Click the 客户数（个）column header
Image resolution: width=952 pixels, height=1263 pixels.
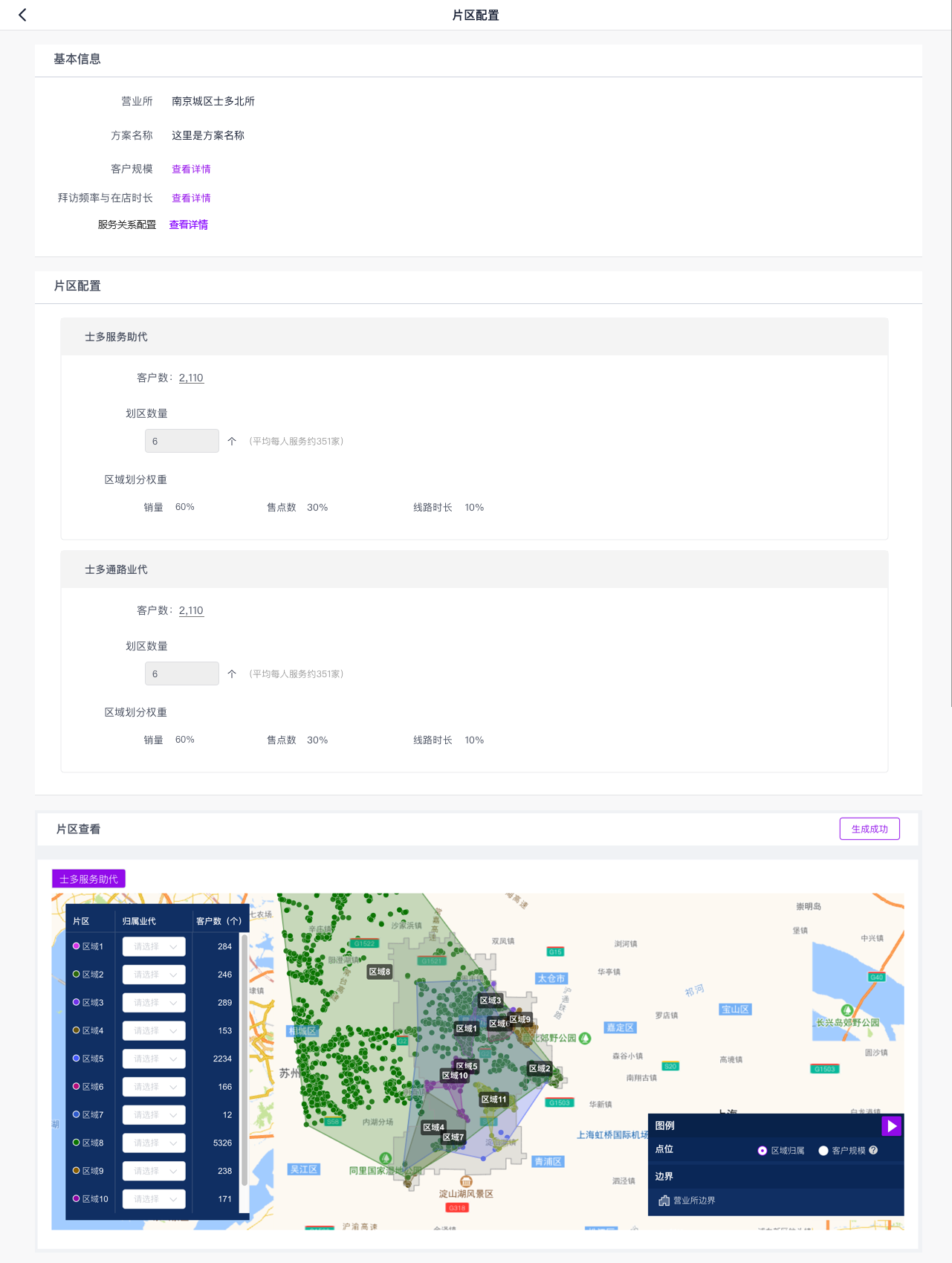point(218,921)
